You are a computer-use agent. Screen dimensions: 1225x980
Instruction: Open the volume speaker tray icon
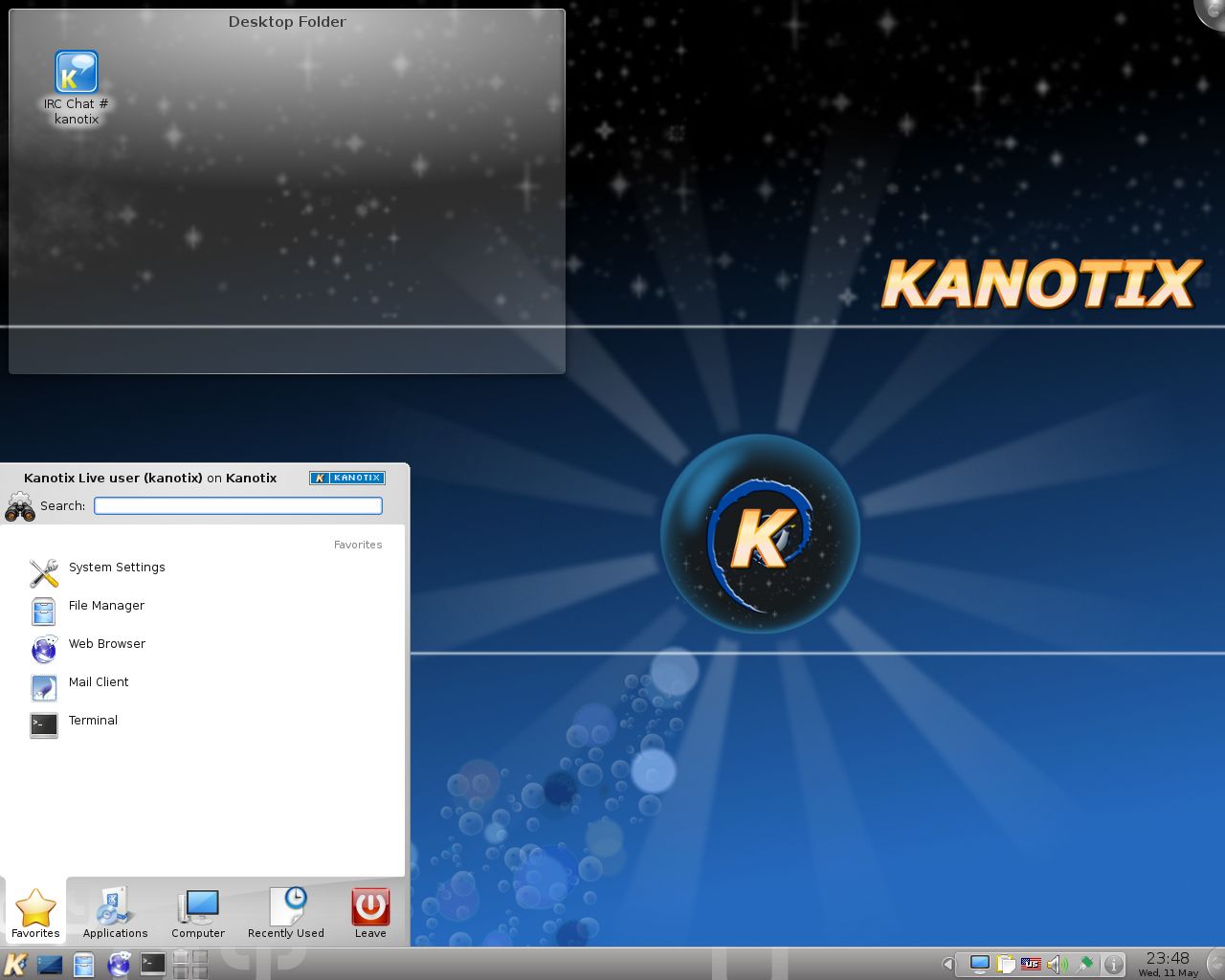pyautogui.click(x=1057, y=964)
